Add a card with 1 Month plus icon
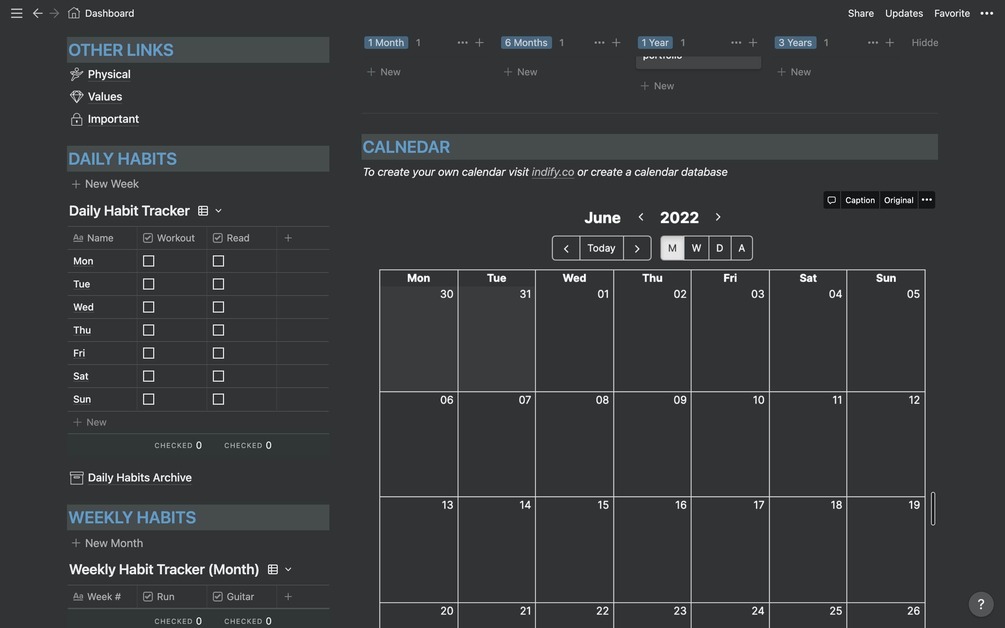This screenshot has height=628, width=1005. [479, 43]
